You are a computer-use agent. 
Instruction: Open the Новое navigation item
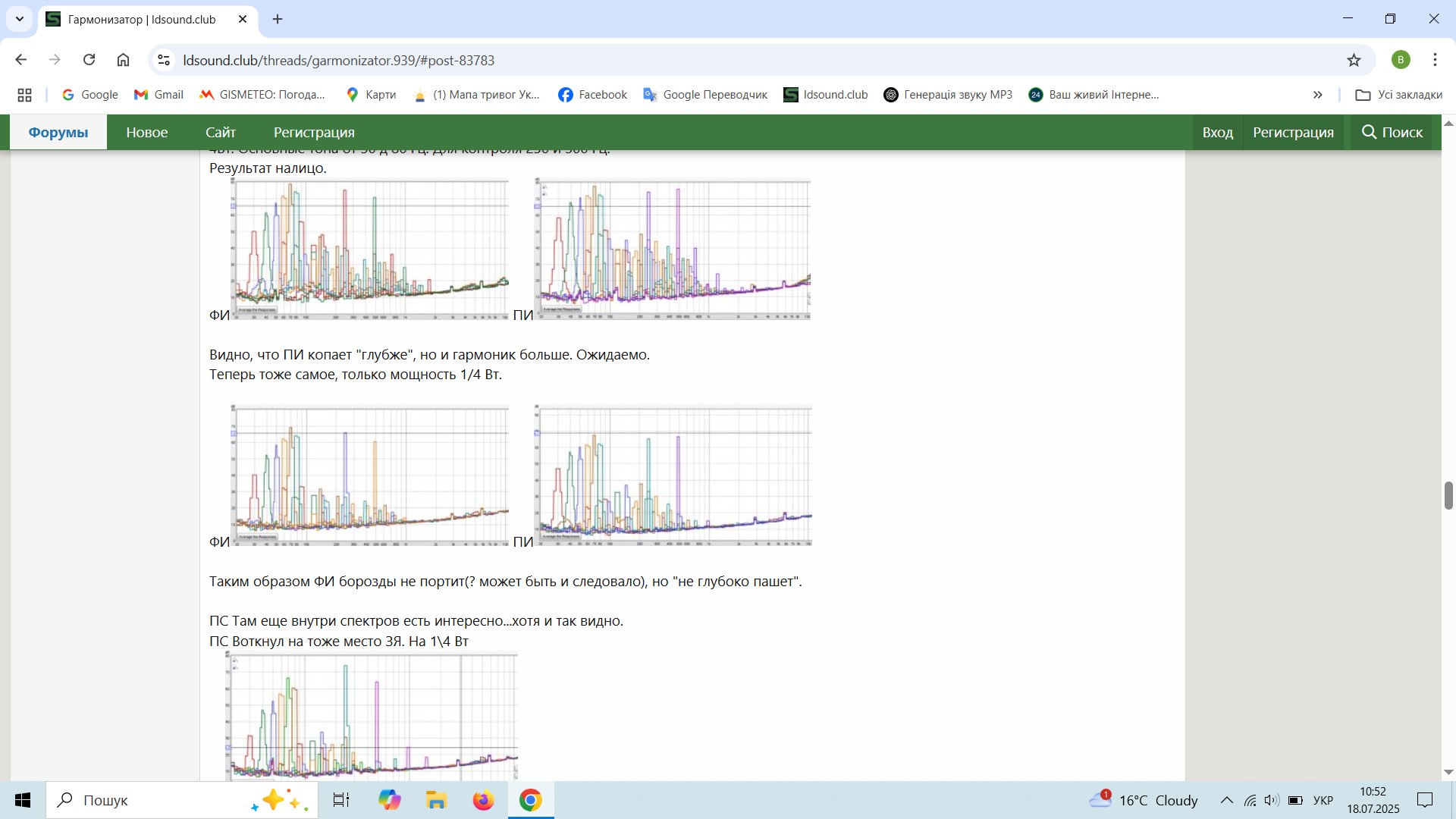tap(146, 132)
